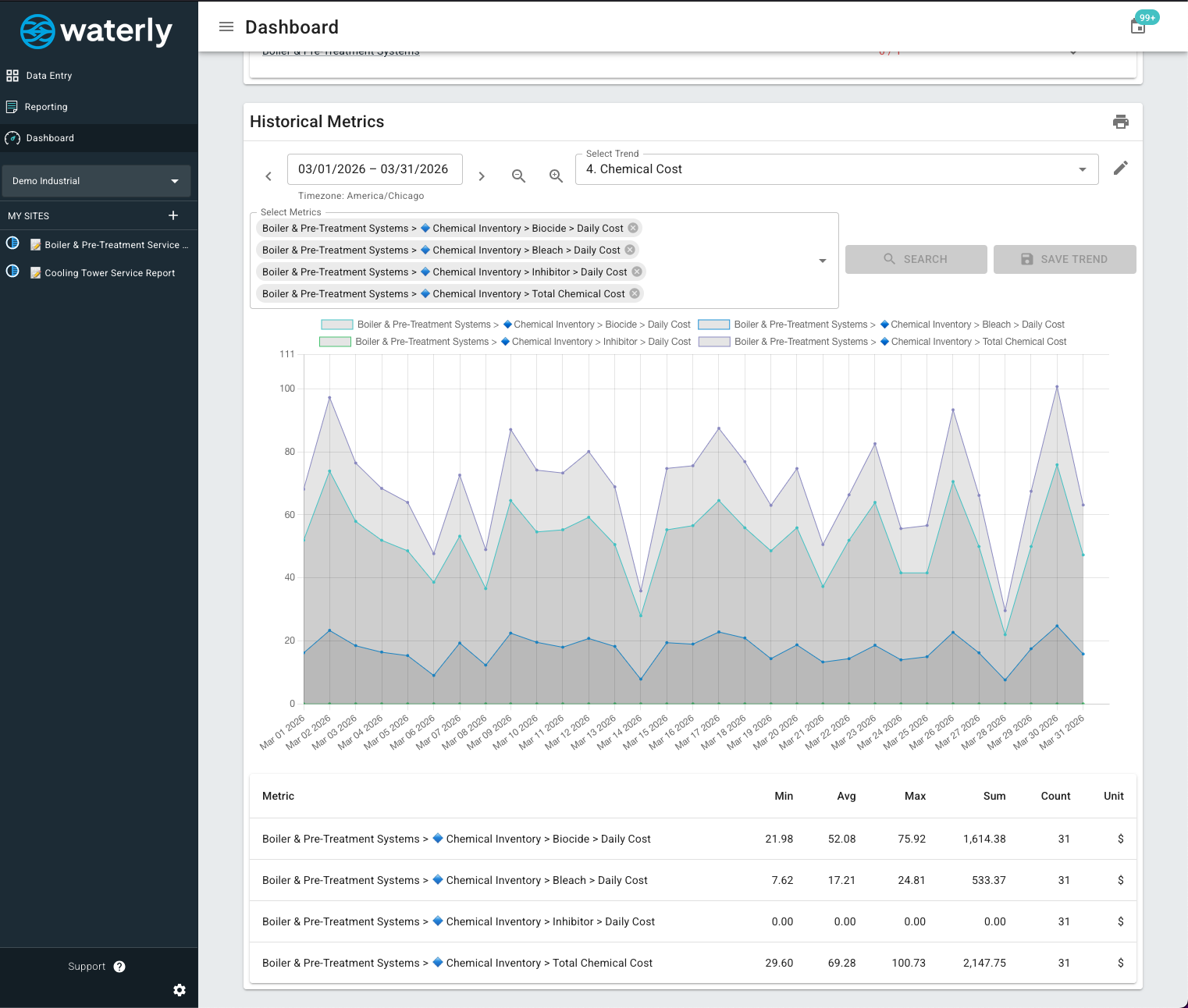
Task: Remove the Total Chemical Cost metric chip
Action: coord(635,293)
